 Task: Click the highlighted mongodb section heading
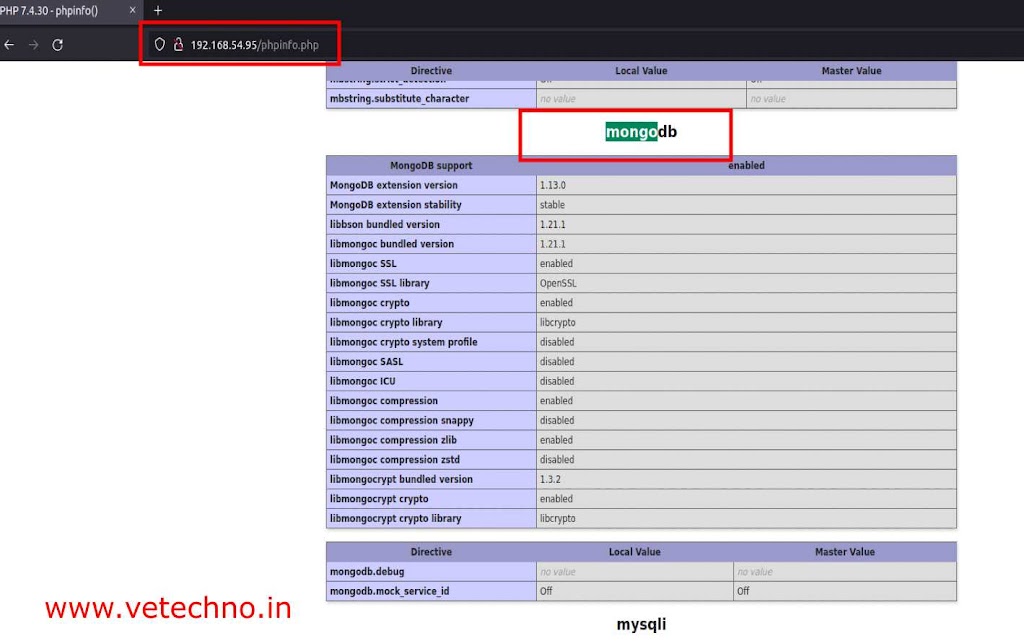[641, 131]
